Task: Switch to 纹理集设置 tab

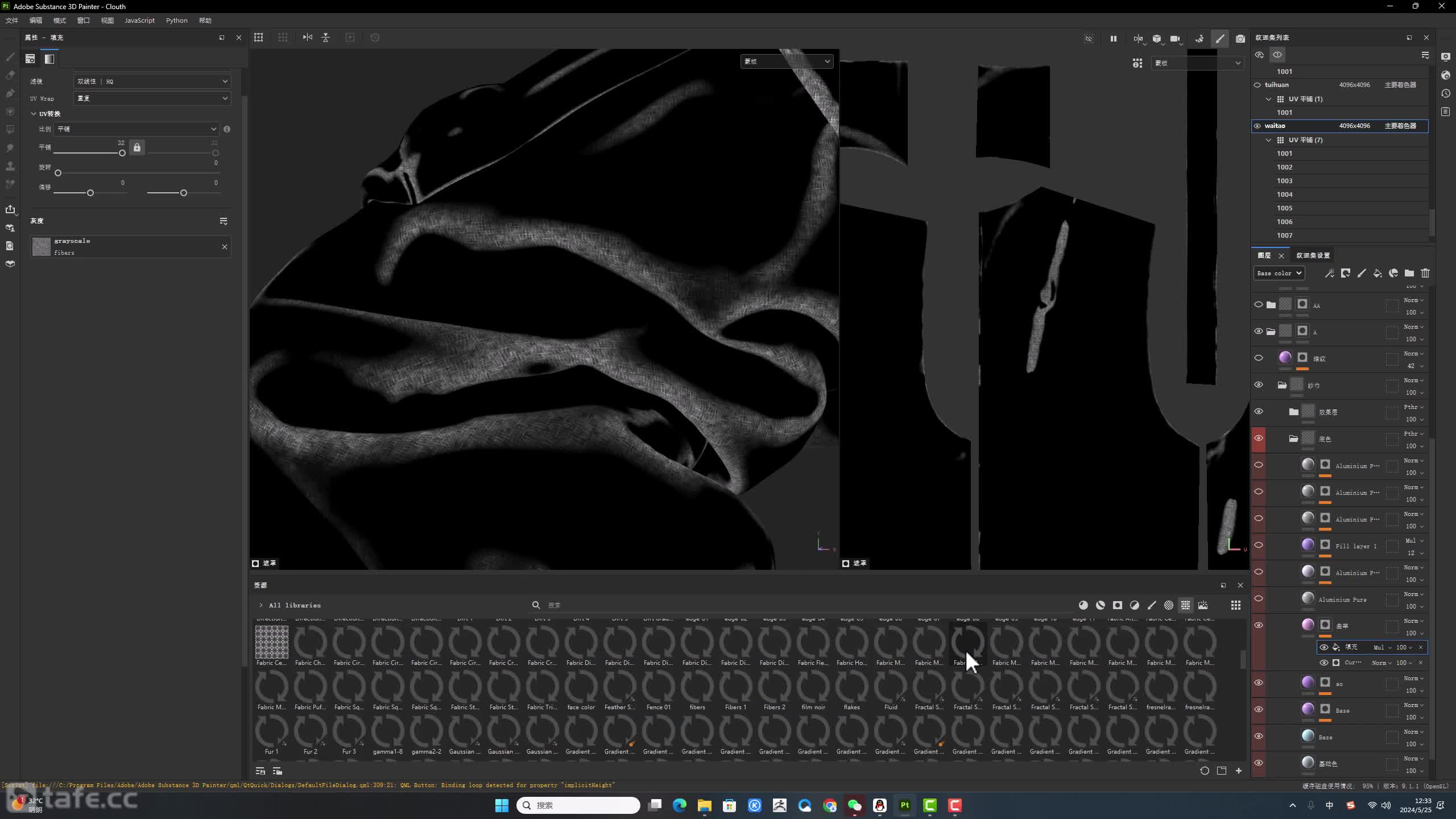Action: [x=1313, y=255]
